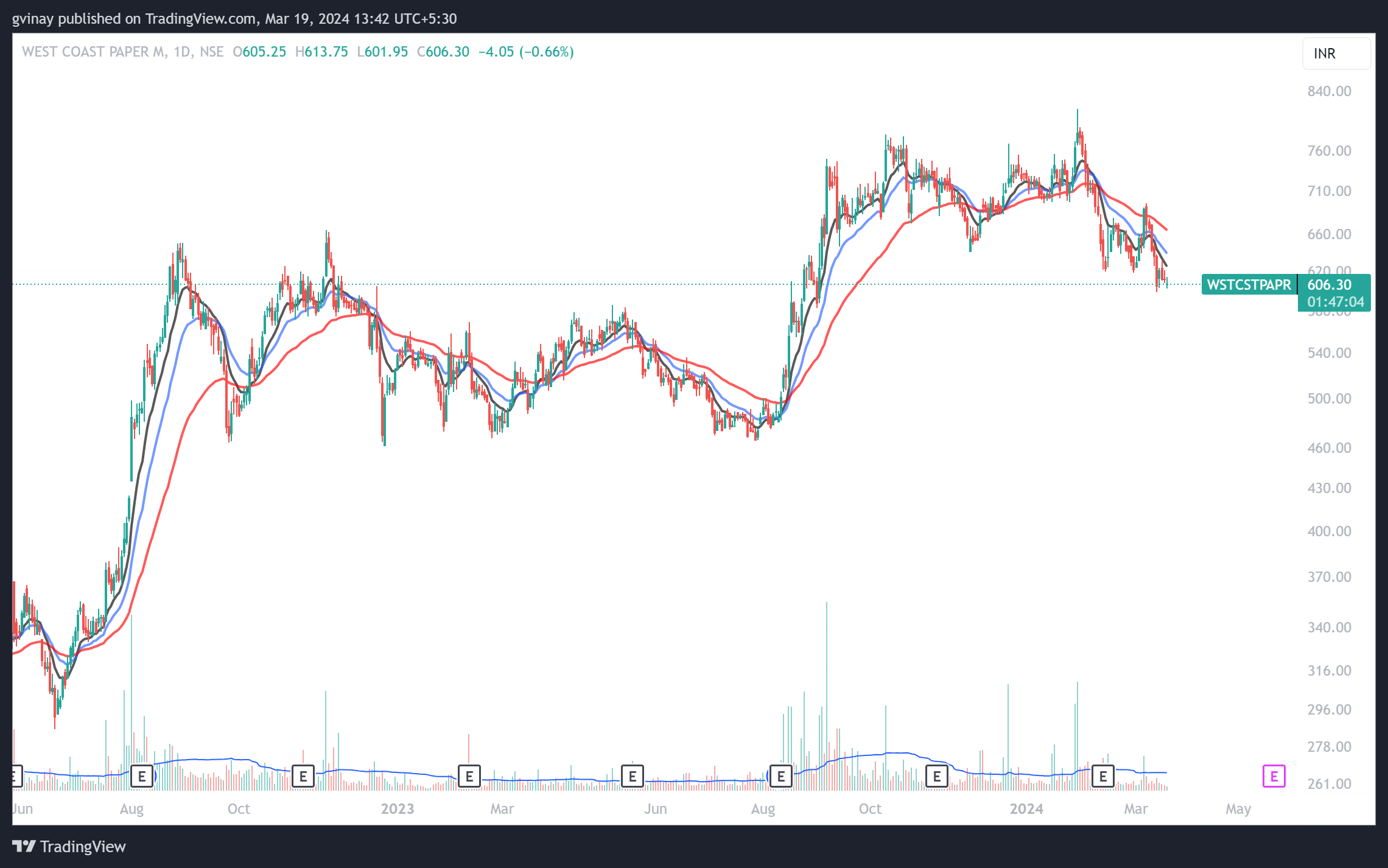
Task: Click the WEST COAST PAPER M symbol title
Action: [94, 52]
